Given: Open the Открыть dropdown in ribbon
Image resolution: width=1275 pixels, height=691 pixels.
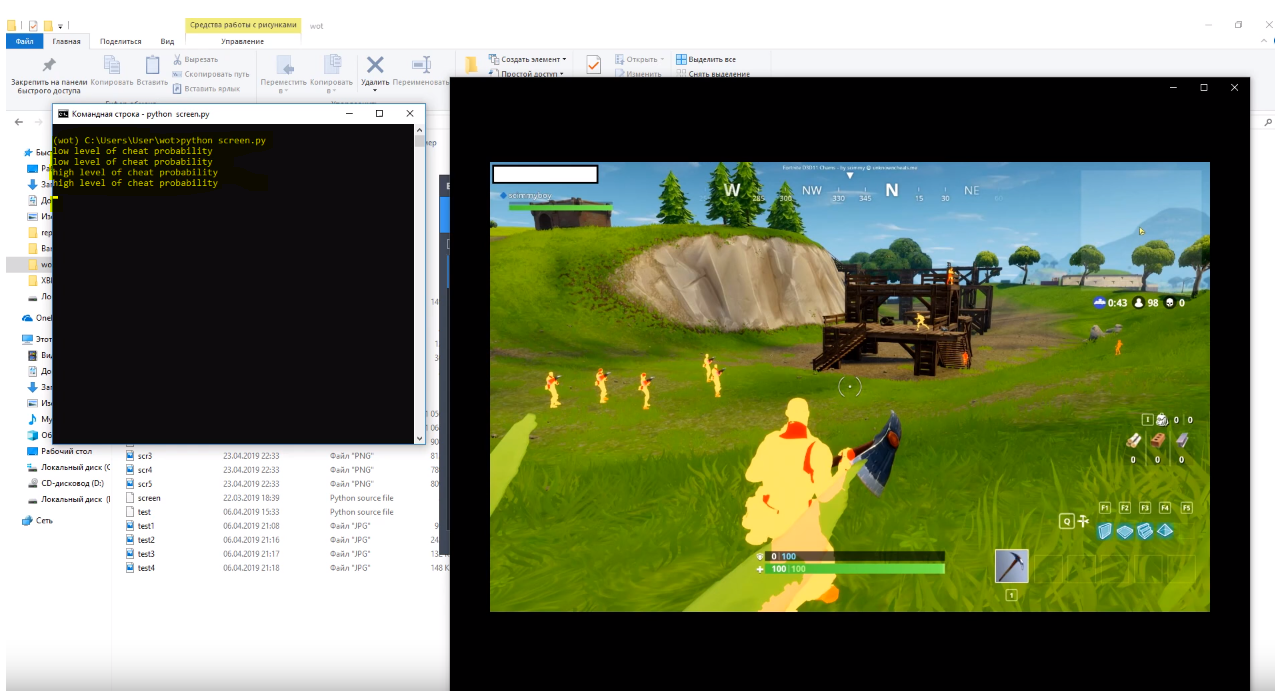Looking at the screenshot, I should tap(639, 60).
